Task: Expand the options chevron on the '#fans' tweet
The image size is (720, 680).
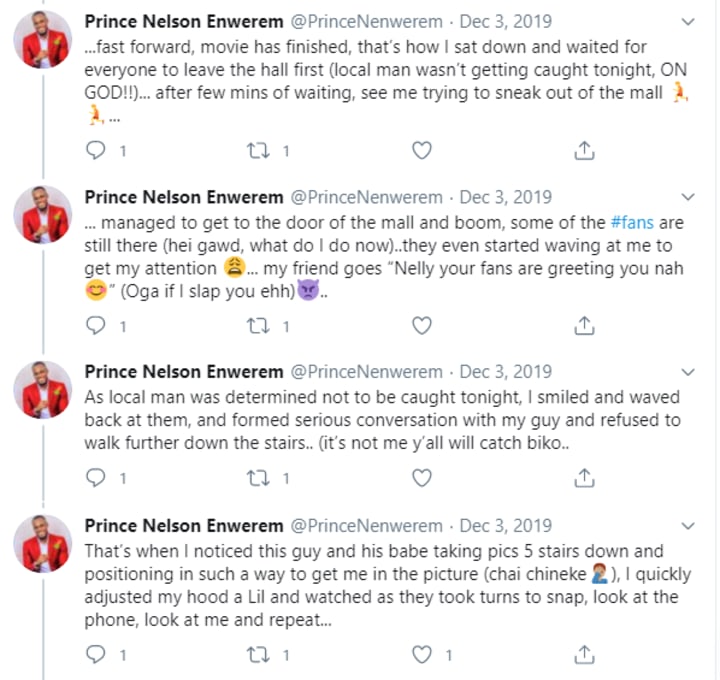Action: coord(689,197)
